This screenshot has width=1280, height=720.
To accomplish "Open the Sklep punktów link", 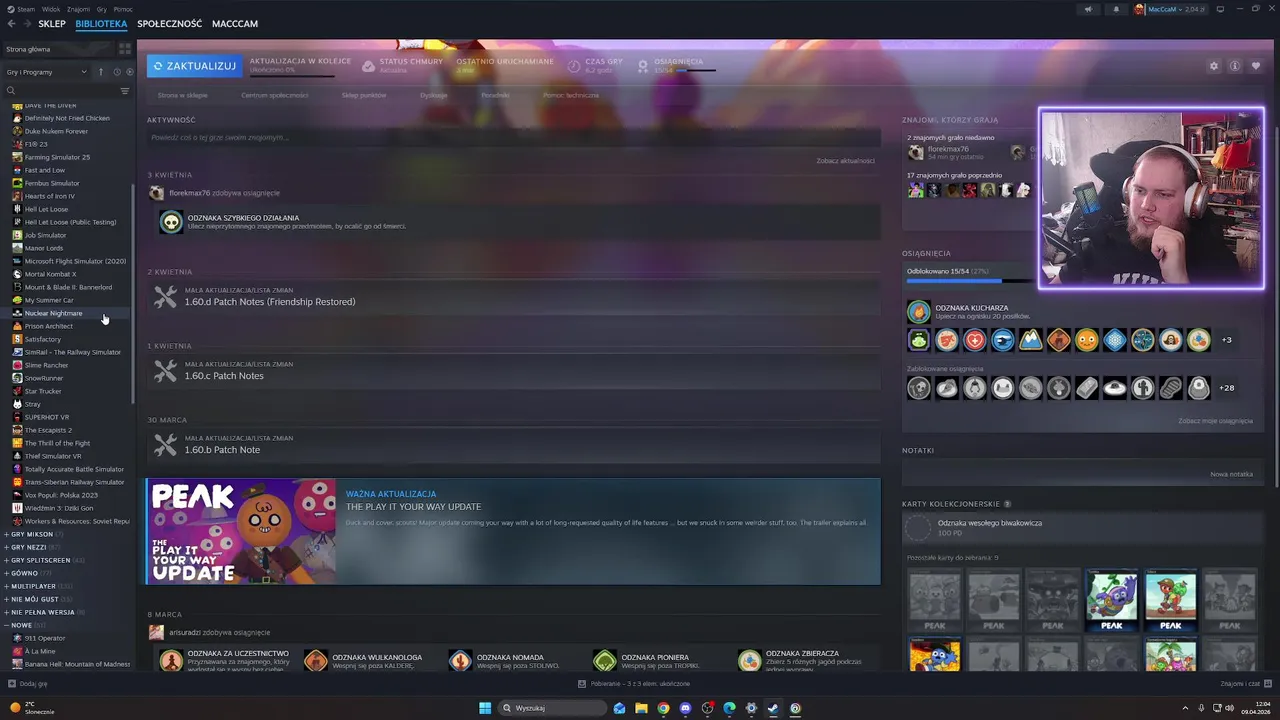I will click(x=364, y=95).
